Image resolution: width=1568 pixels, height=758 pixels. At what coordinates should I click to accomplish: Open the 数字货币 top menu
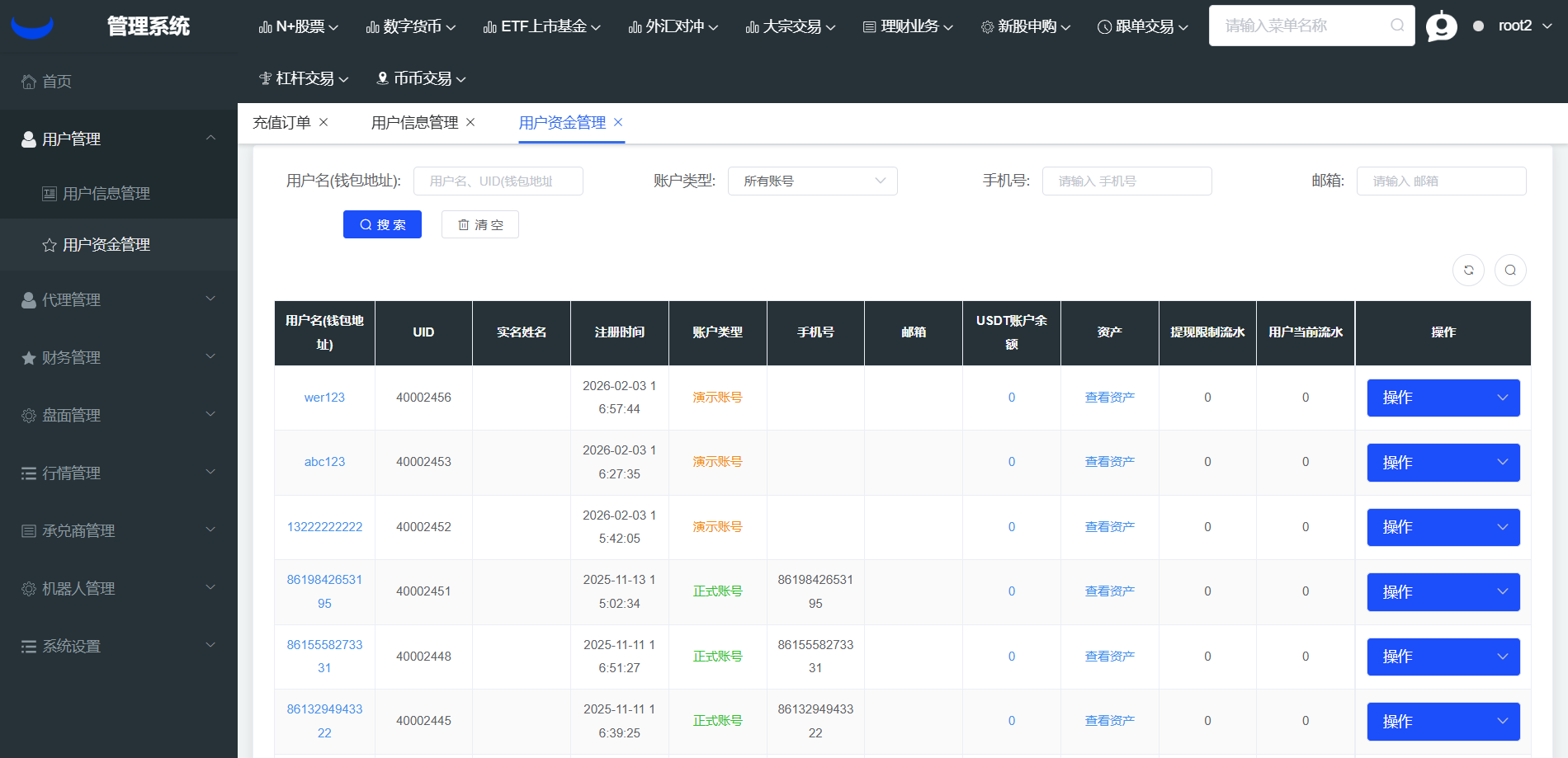(x=411, y=26)
